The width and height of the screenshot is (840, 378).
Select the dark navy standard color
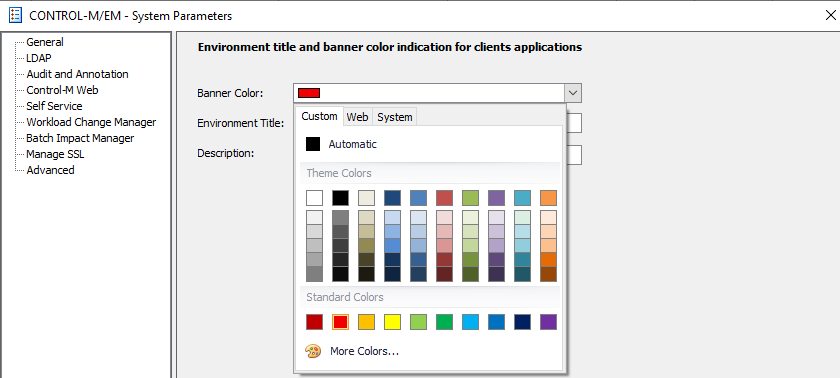[x=522, y=322]
